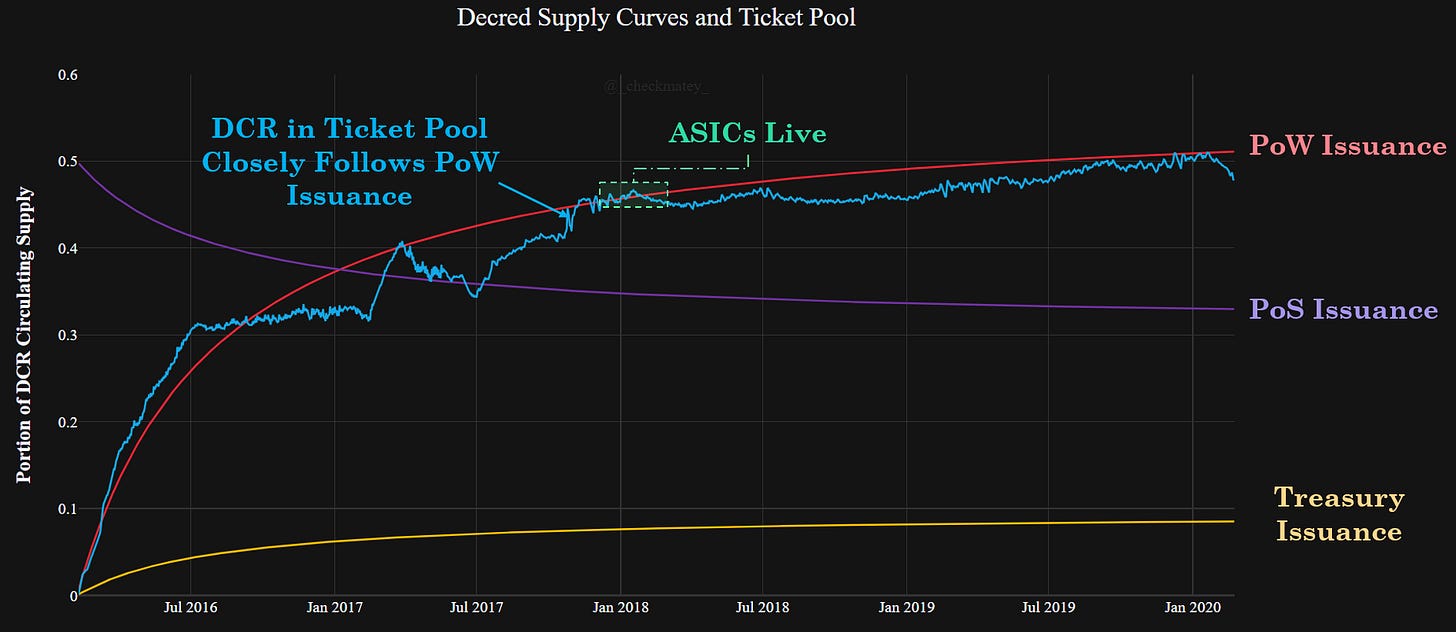
Task: Click the Jan 2019 x-axis tick label
Action: pos(906,607)
